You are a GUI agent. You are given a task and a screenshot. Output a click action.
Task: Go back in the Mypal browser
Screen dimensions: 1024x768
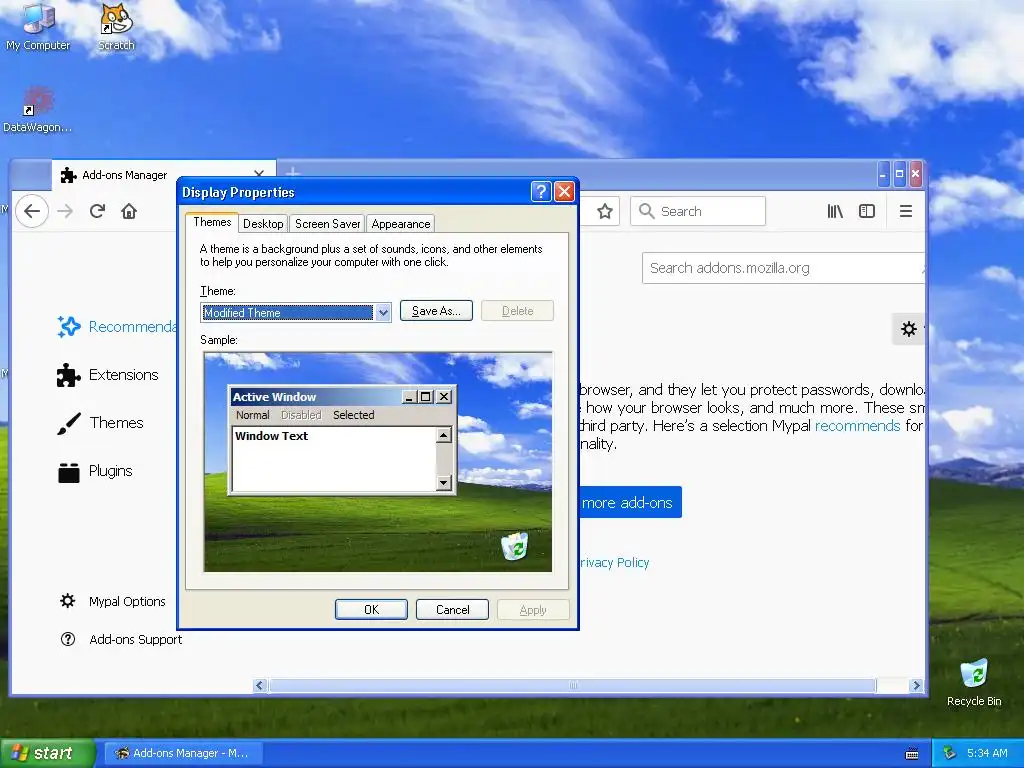[32, 211]
